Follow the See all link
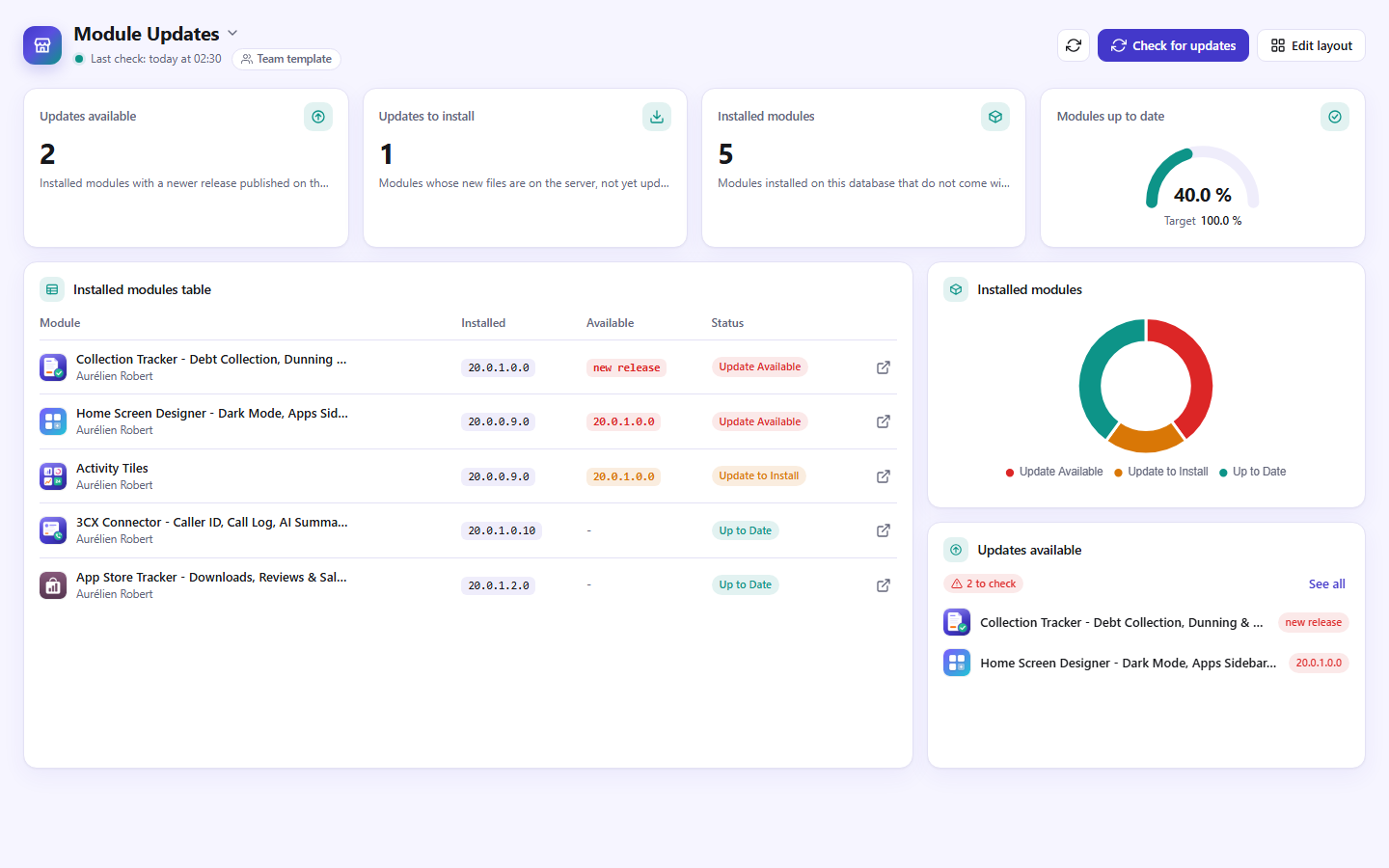The width and height of the screenshot is (1389, 868). tap(1327, 583)
